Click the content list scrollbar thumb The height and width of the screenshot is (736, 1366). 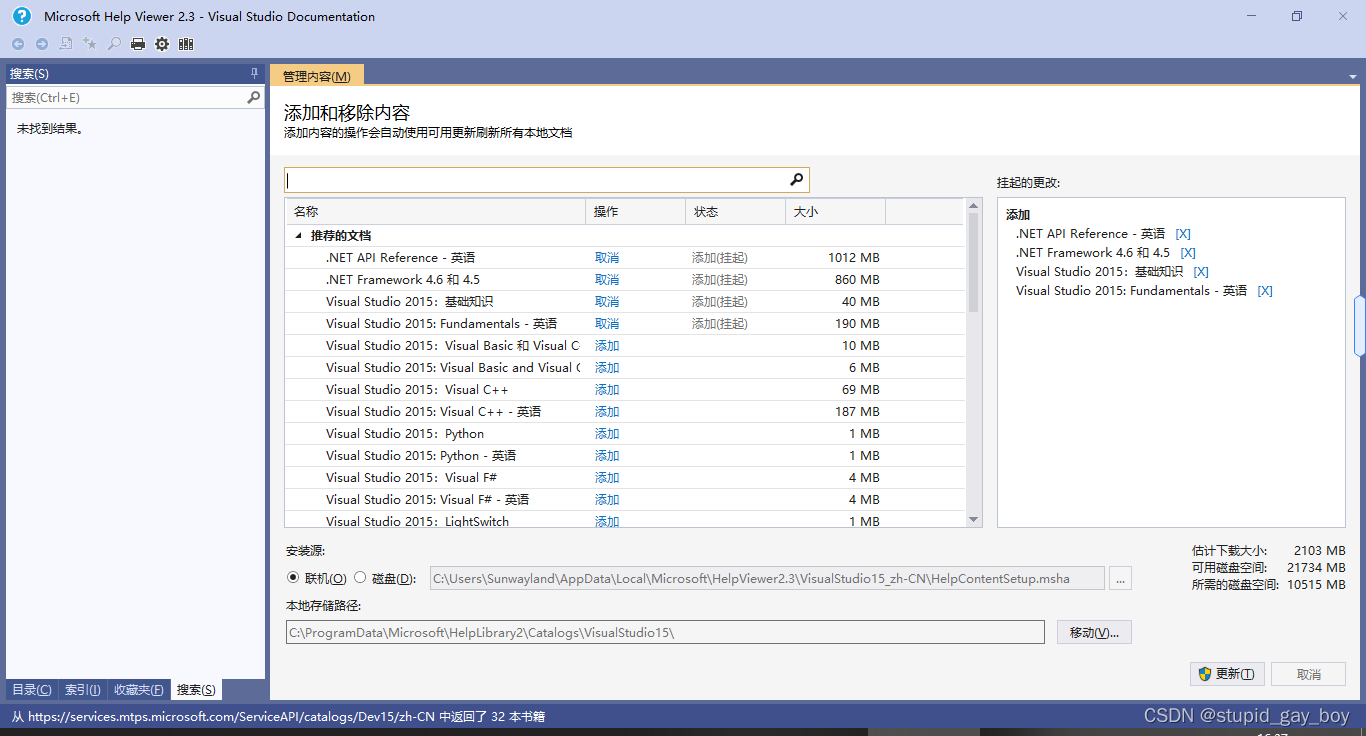coord(973,262)
